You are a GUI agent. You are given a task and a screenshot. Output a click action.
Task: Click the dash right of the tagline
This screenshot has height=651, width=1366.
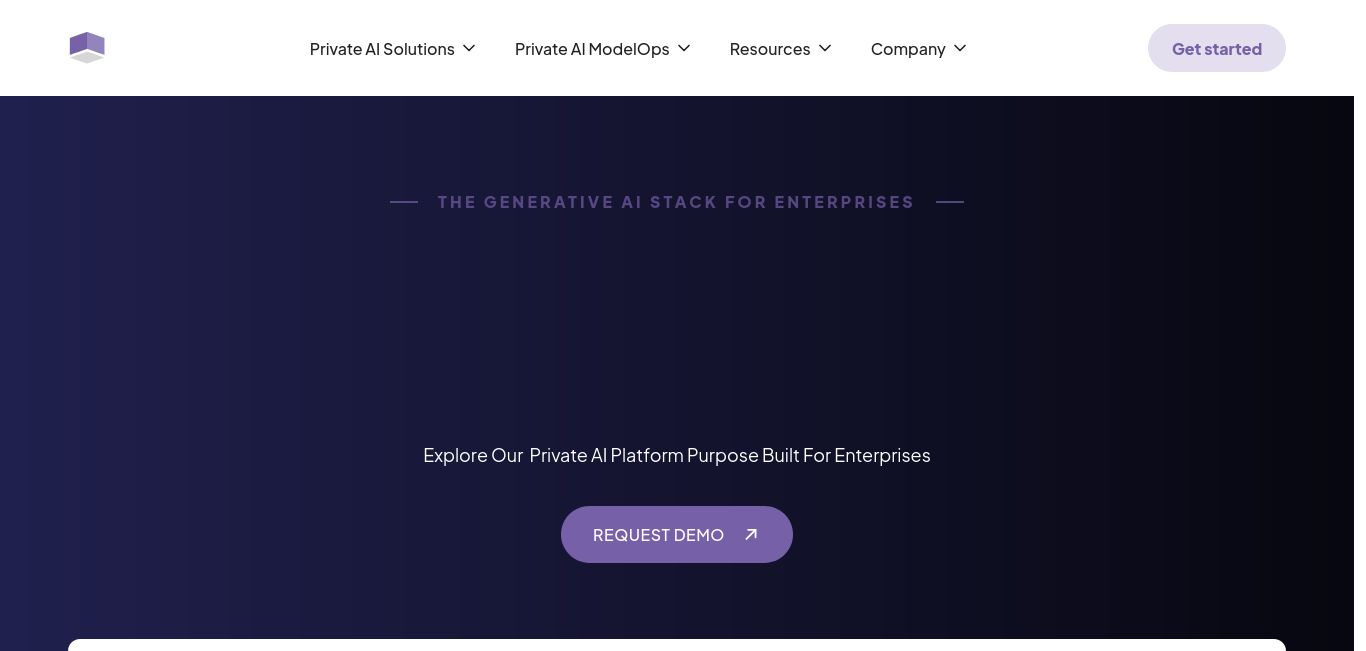(950, 202)
